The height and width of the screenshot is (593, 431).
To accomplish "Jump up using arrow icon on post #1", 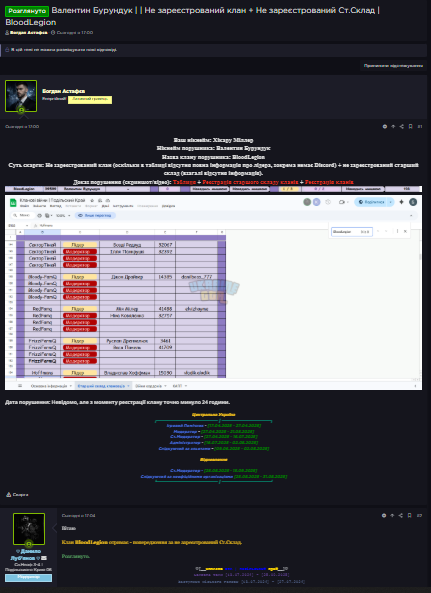I will pos(393,127).
